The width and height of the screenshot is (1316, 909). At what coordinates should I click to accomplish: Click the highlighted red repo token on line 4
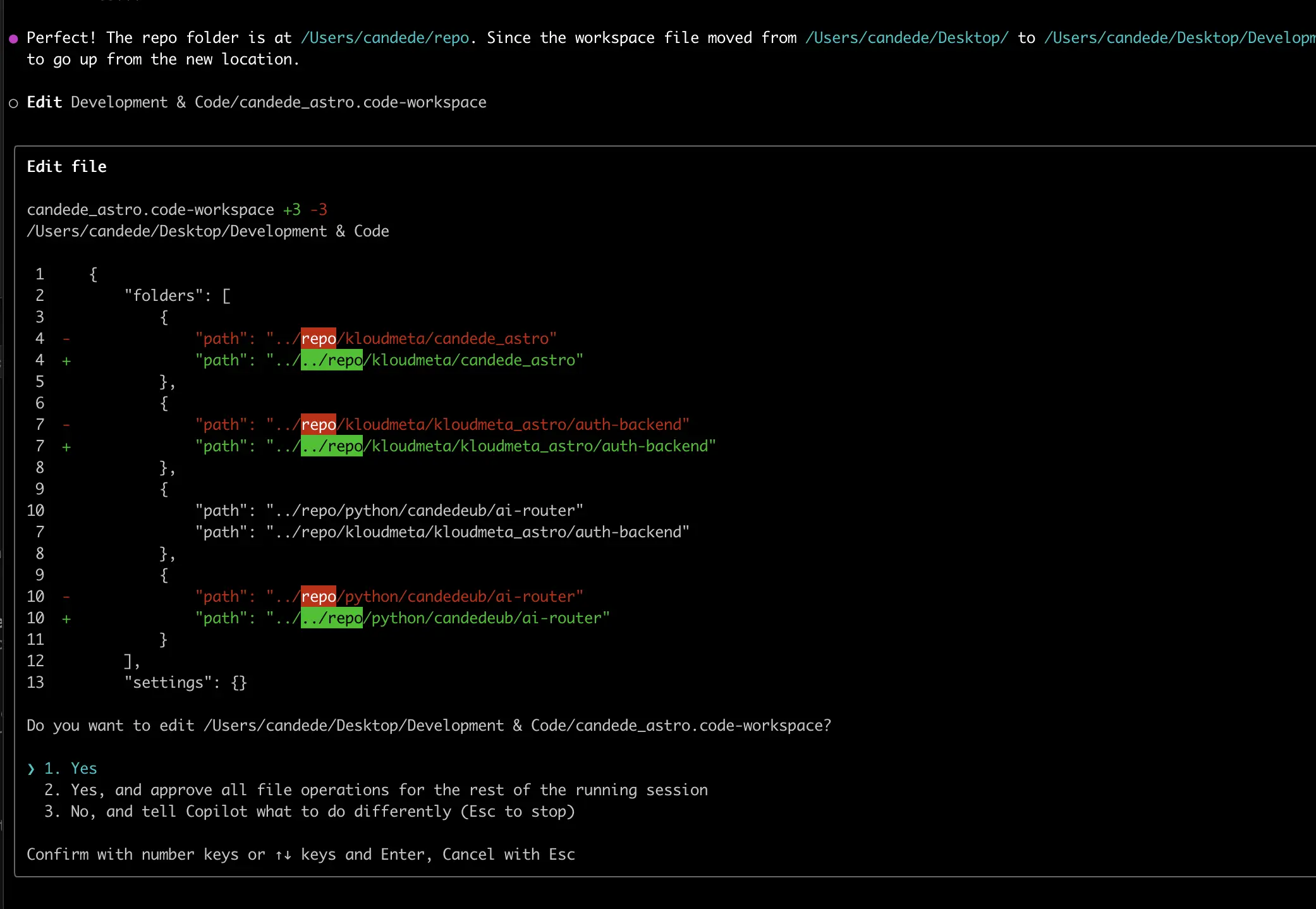tap(319, 338)
